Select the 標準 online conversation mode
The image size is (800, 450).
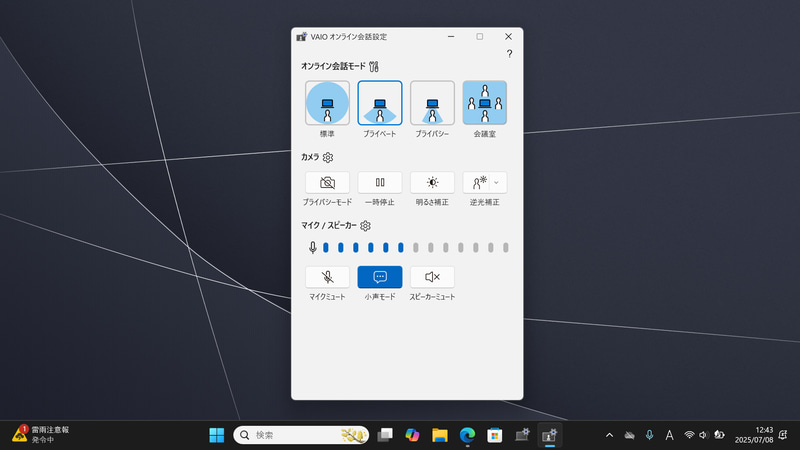coord(327,103)
